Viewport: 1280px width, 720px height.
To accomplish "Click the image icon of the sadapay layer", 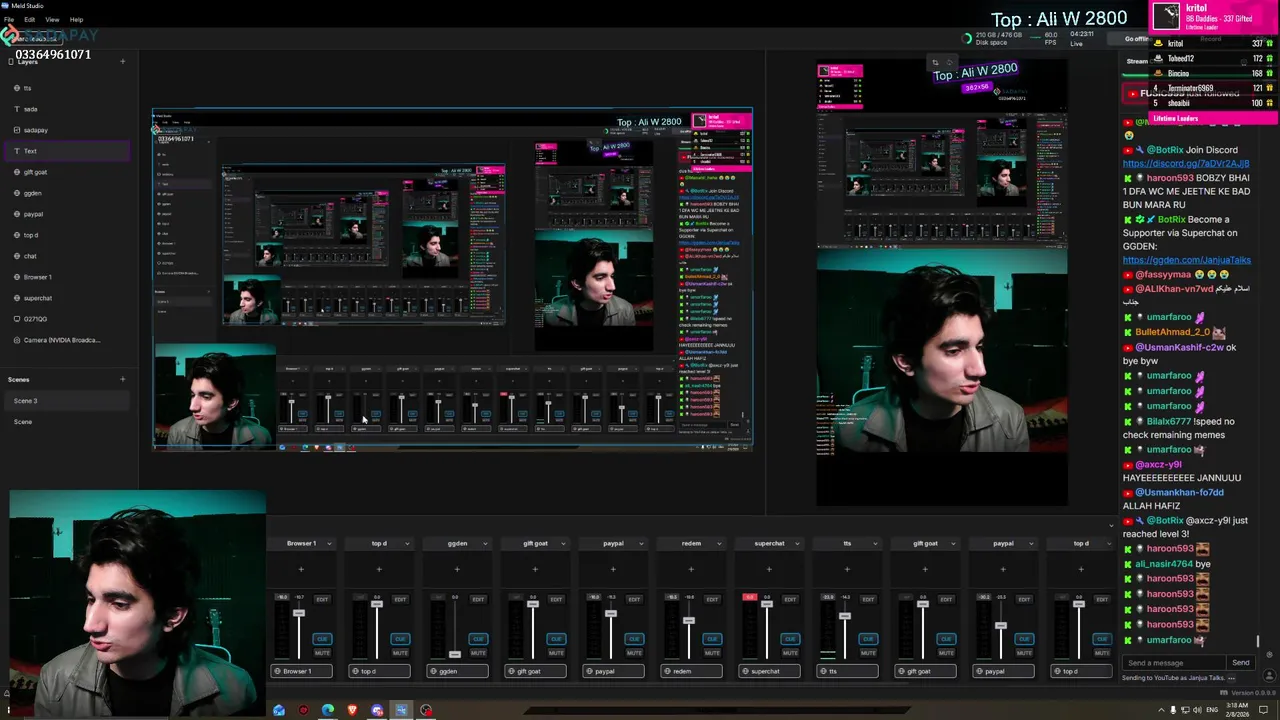I will coord(16,130).
